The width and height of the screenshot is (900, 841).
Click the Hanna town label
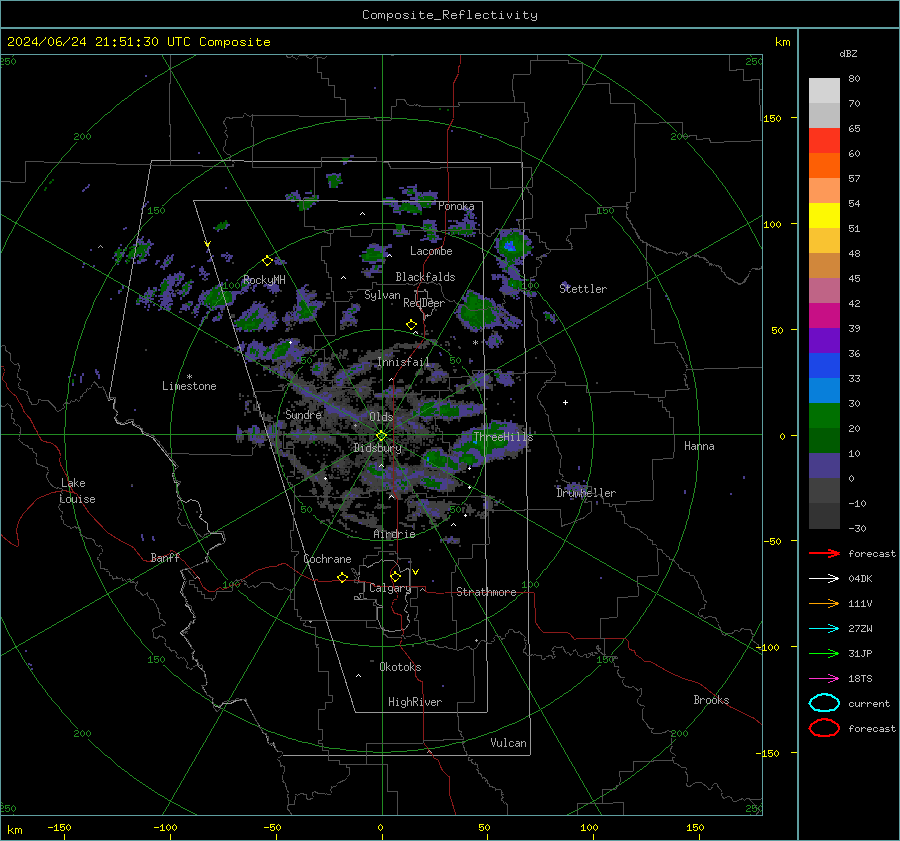[x=699, y=446]
